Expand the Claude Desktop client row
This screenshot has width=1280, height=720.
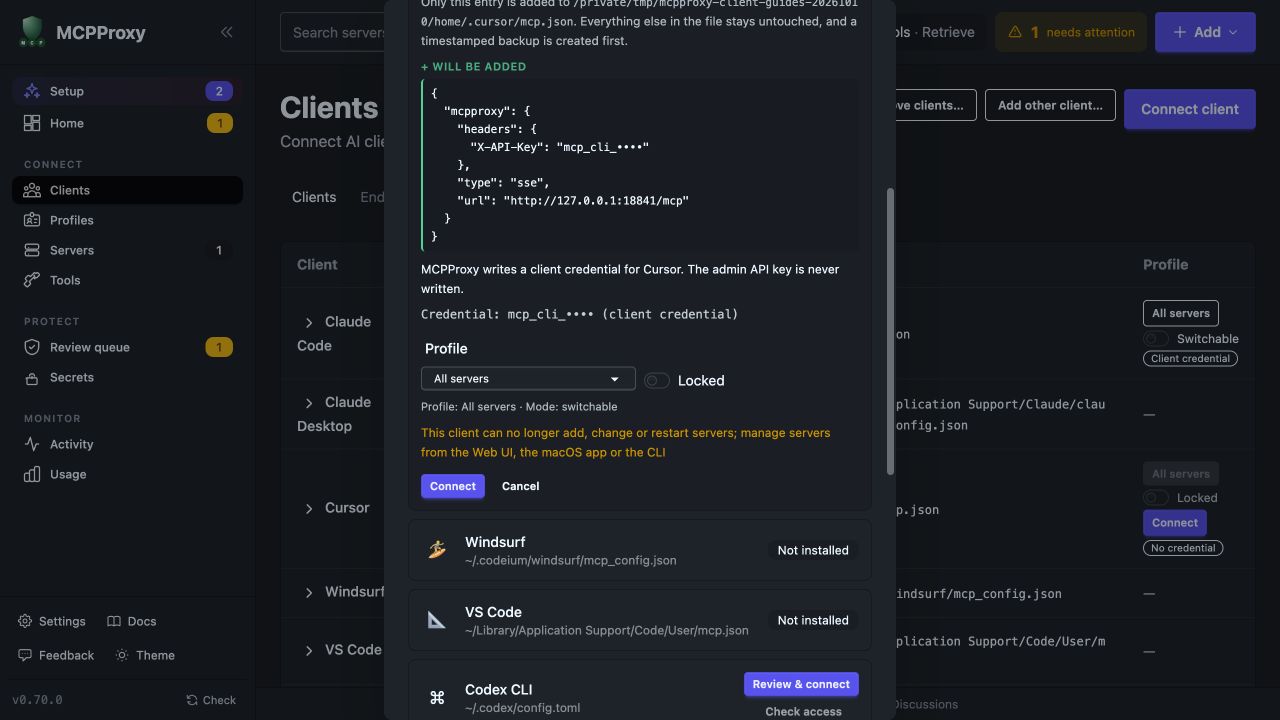(x=309, y=402)
